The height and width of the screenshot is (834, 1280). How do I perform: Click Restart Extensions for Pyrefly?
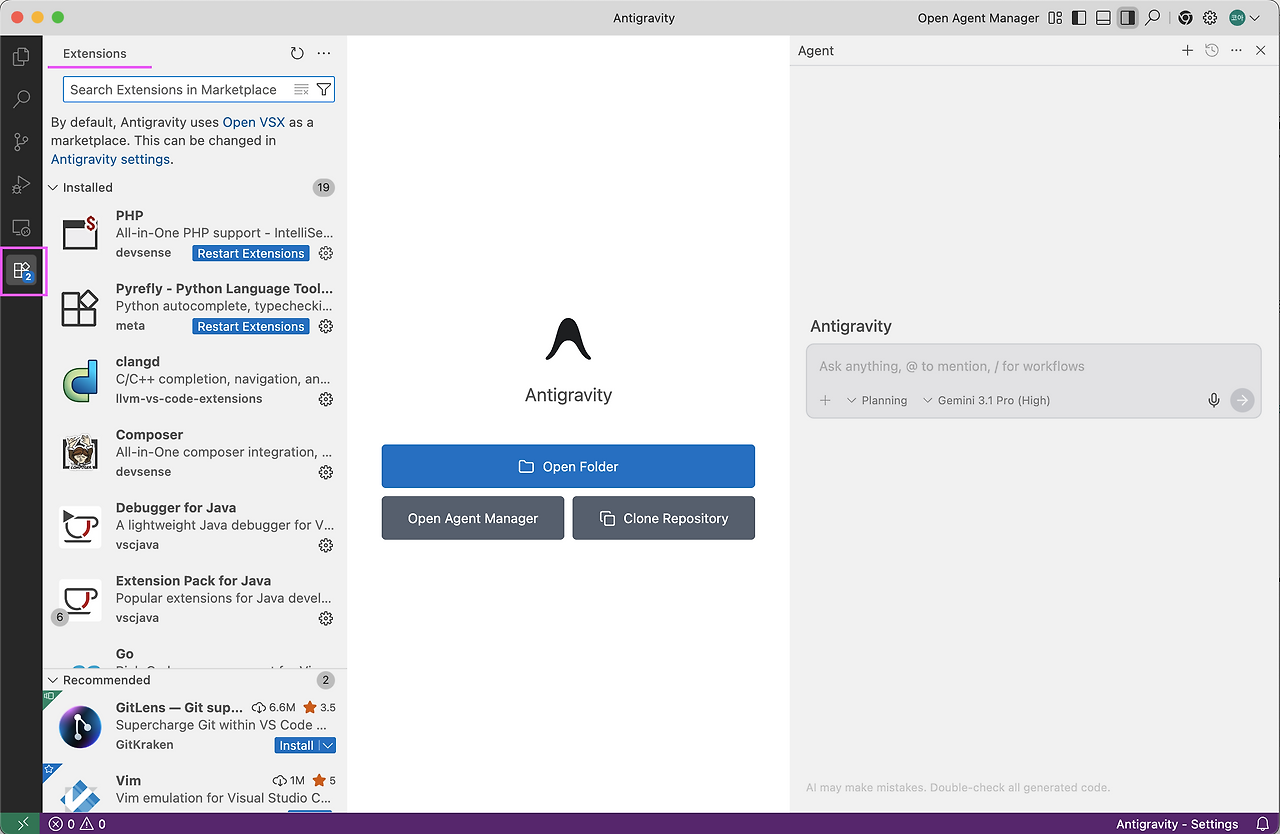251,327
